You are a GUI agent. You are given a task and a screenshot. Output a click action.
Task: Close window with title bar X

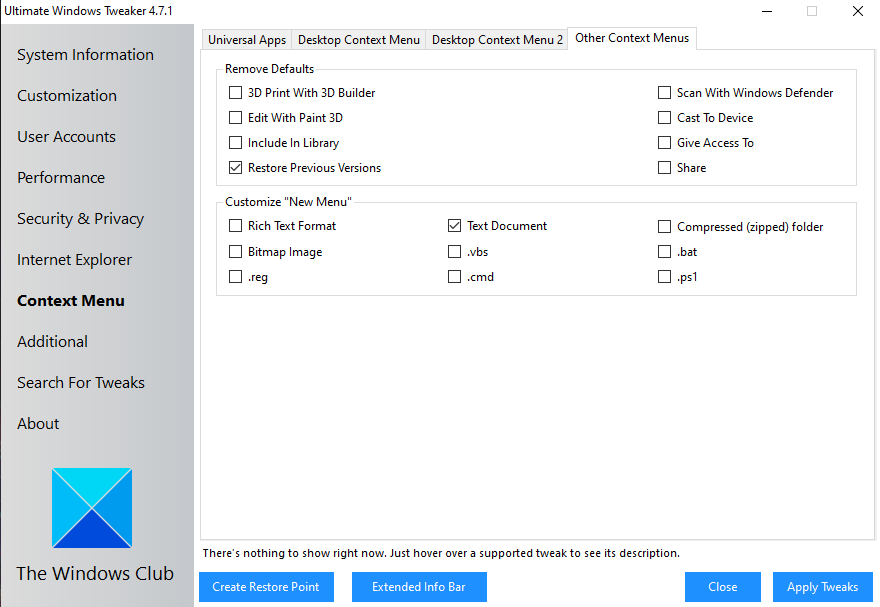point(858,11)
